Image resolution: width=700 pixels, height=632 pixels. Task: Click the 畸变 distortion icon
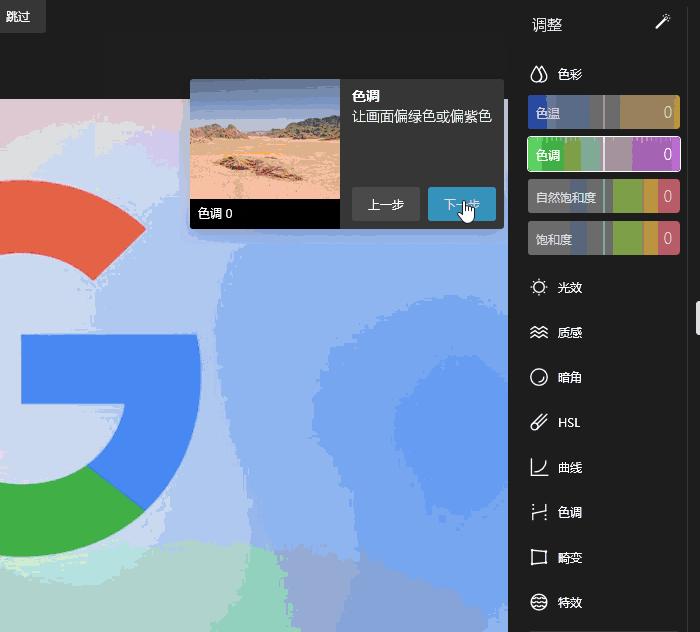(538, 557)
